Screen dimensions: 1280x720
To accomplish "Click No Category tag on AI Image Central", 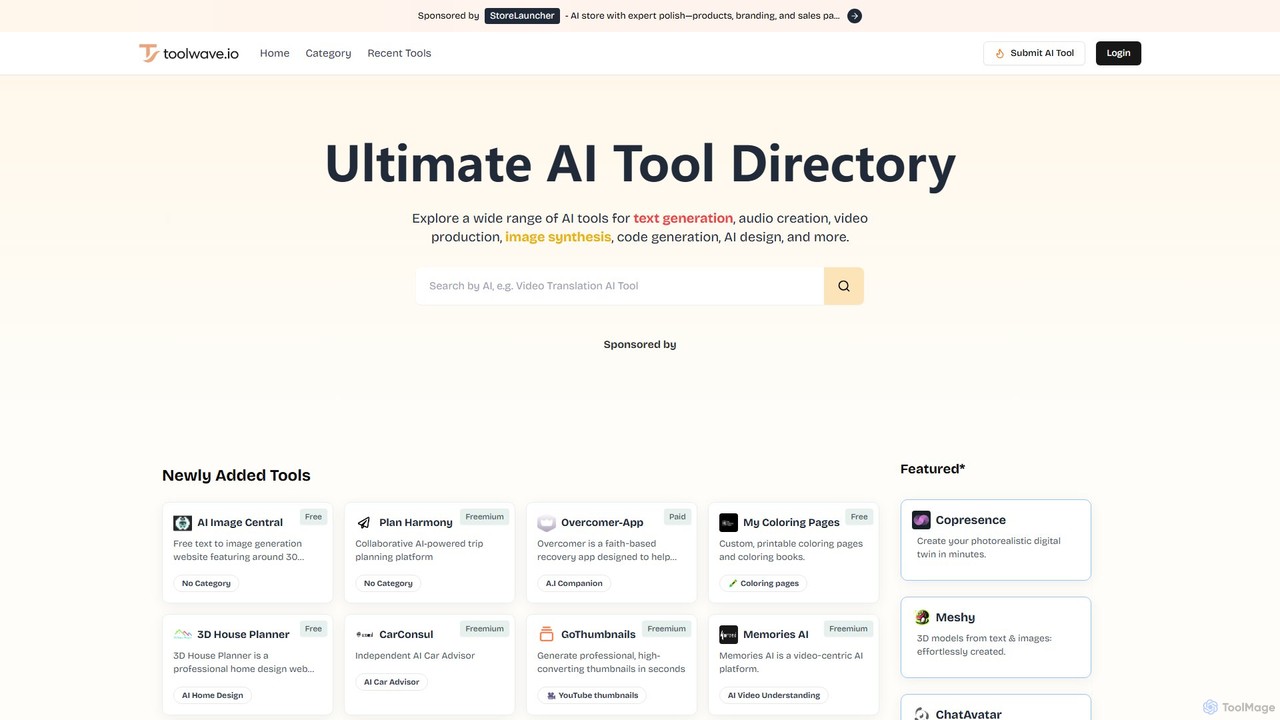I will 206,583.
